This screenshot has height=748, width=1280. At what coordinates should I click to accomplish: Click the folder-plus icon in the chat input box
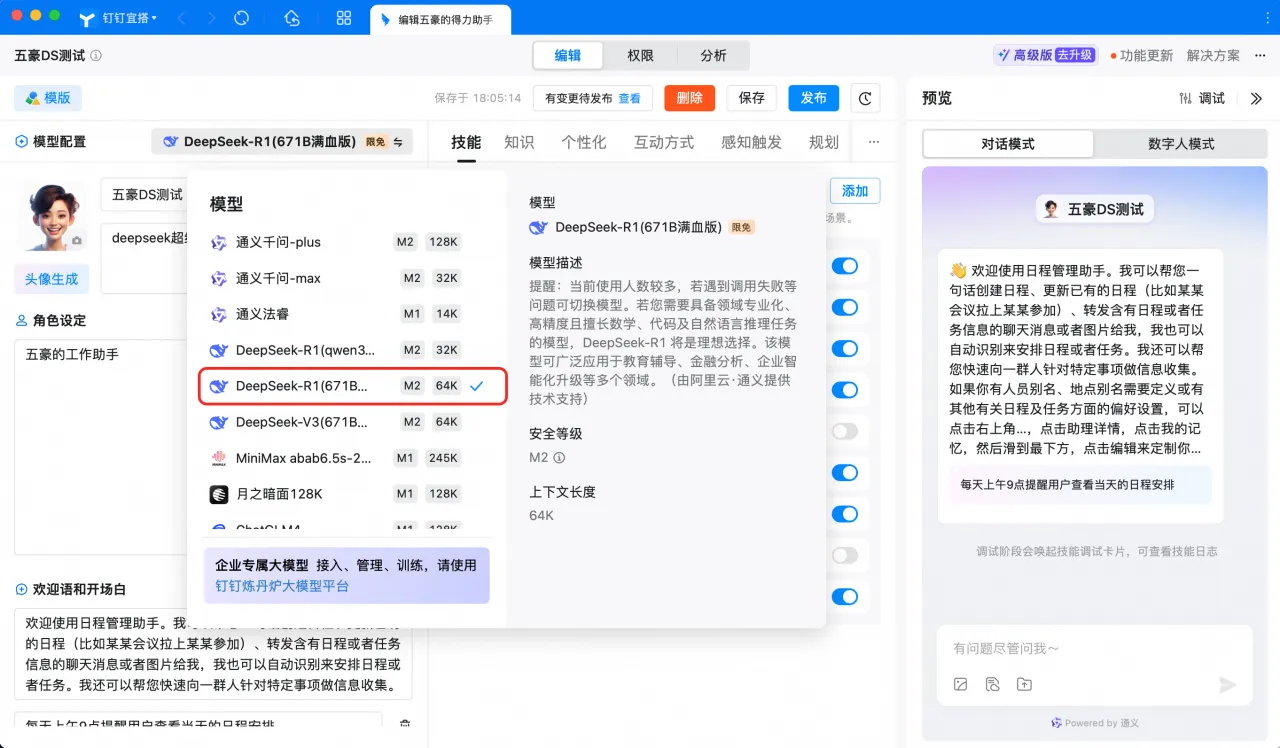click(x=1024, y=684)
